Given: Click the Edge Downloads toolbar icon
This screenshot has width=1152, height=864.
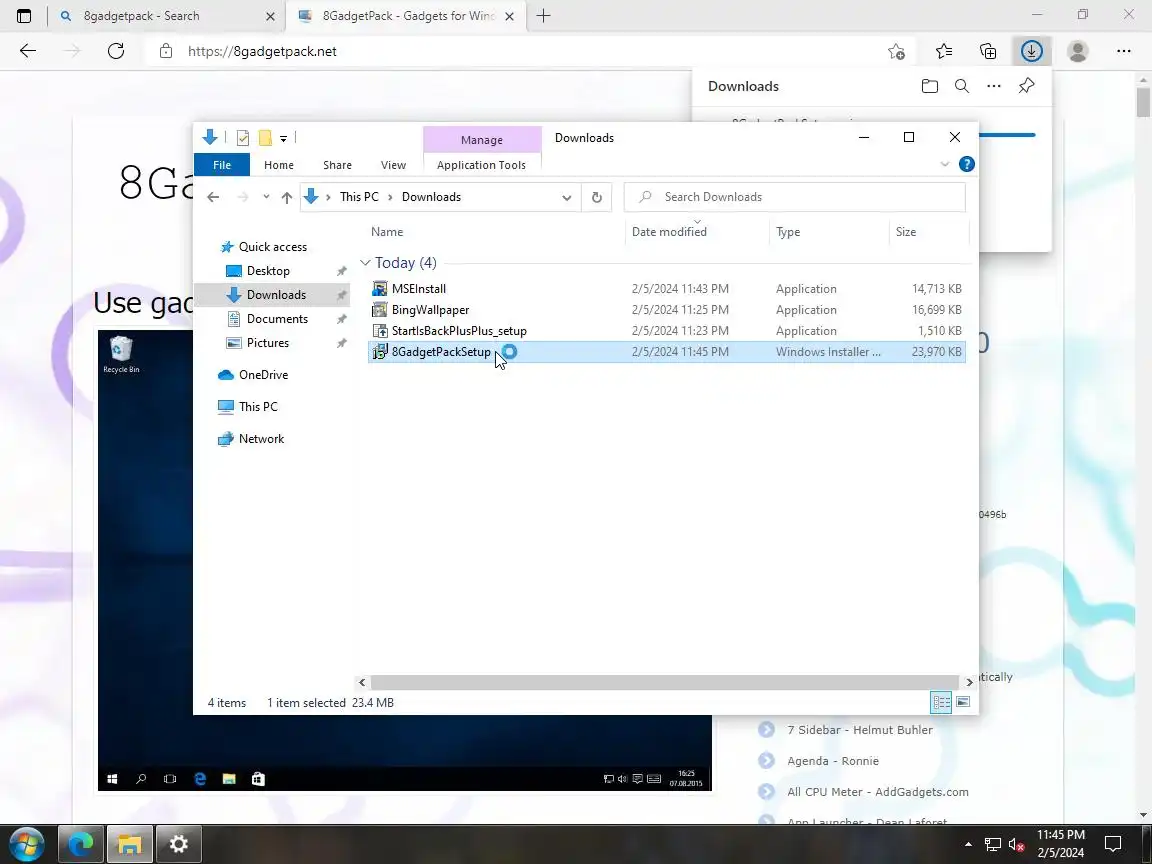Looking at the screenshot, I should point(1032,51).
